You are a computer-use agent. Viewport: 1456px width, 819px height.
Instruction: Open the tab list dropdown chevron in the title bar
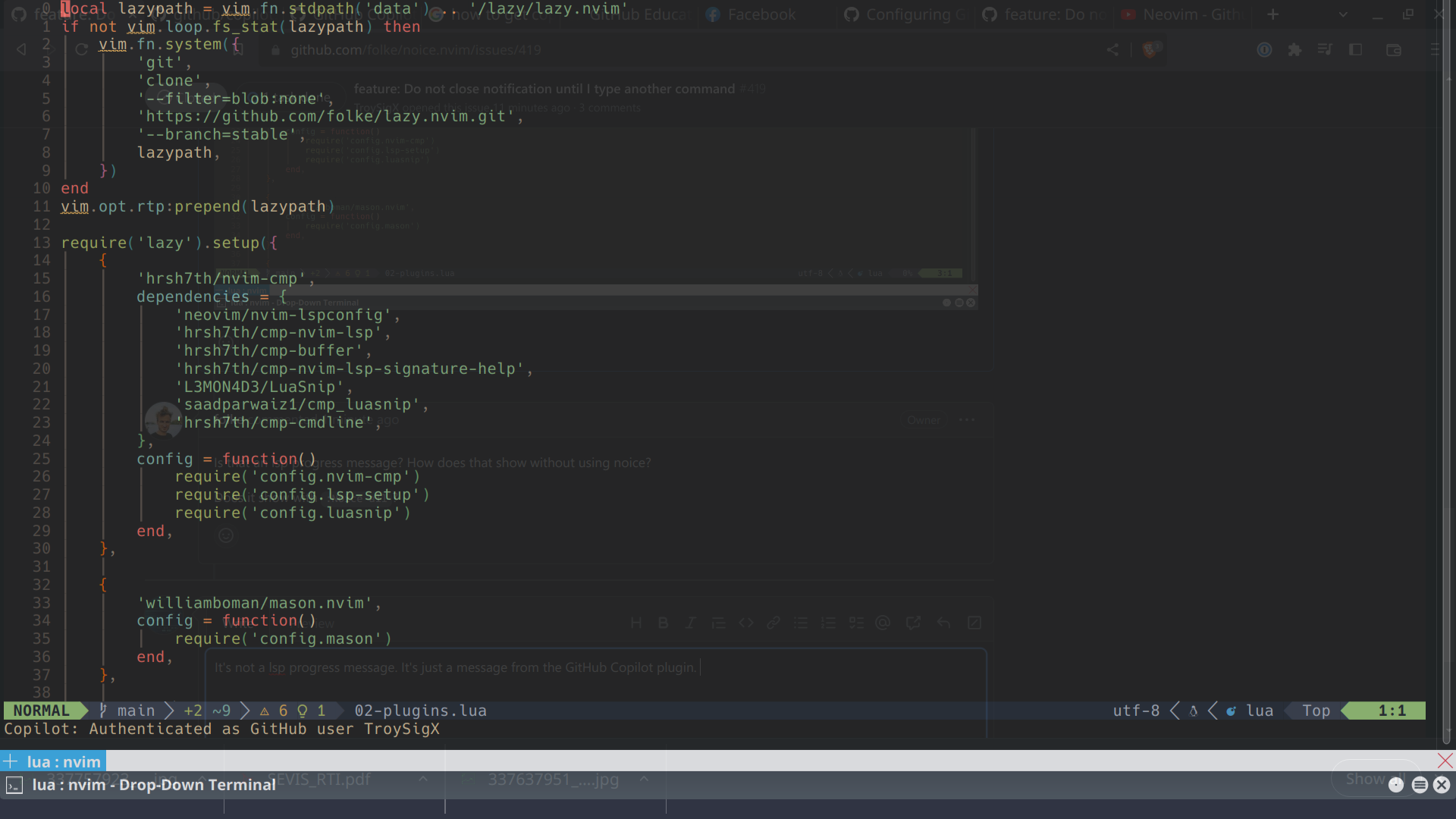(x=1343, y=14)
